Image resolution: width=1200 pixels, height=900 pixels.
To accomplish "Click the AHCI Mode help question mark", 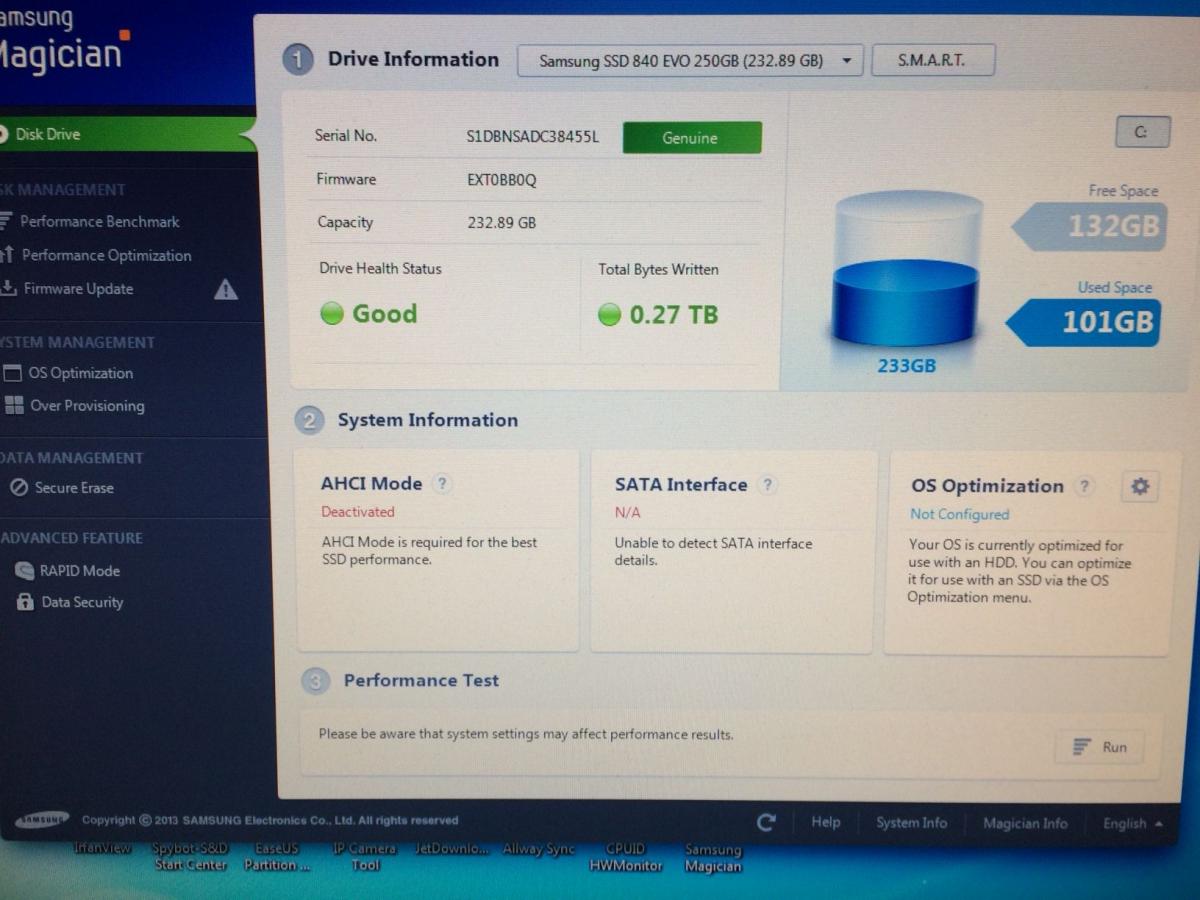I will (x=442, y=484).
